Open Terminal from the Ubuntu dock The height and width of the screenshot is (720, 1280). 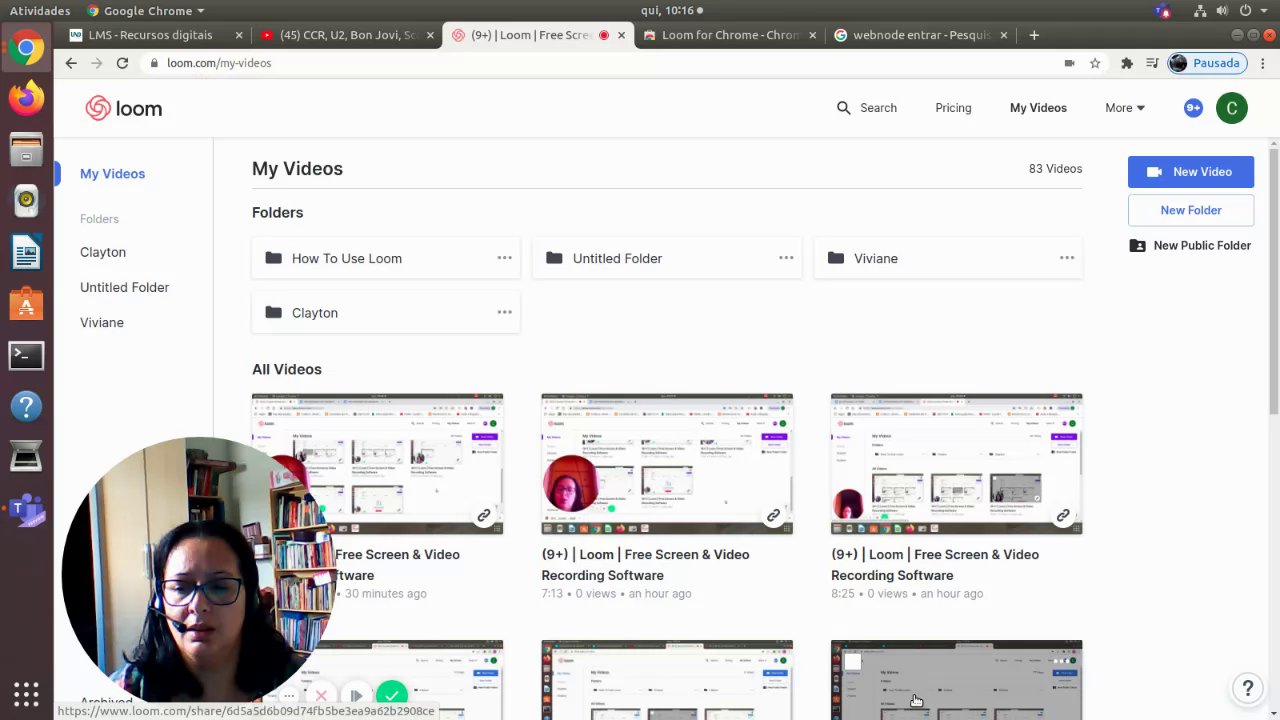[26, 355]
